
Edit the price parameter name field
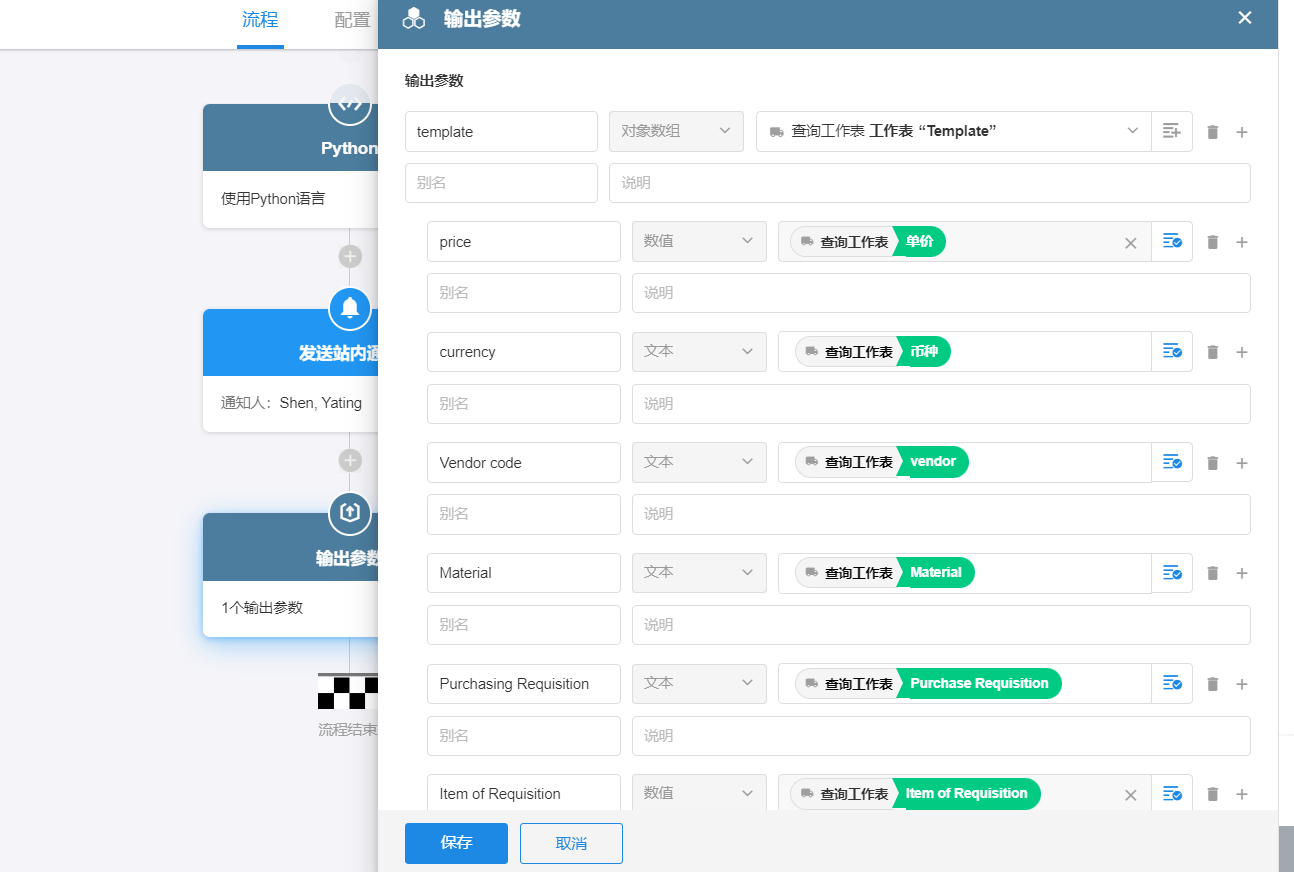click(x=524, y=241)
